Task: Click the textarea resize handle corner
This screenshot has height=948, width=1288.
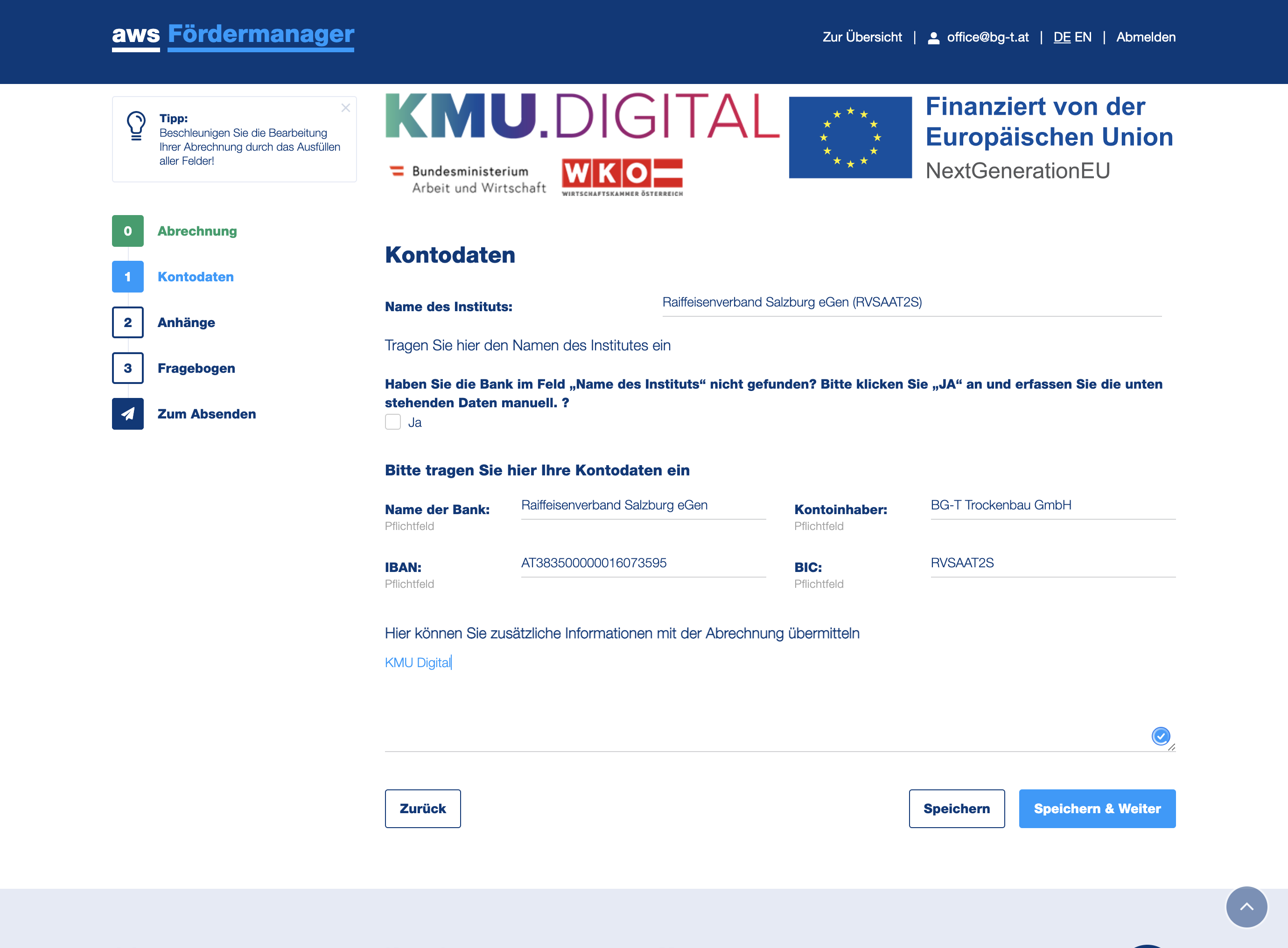Action: 1171,747
